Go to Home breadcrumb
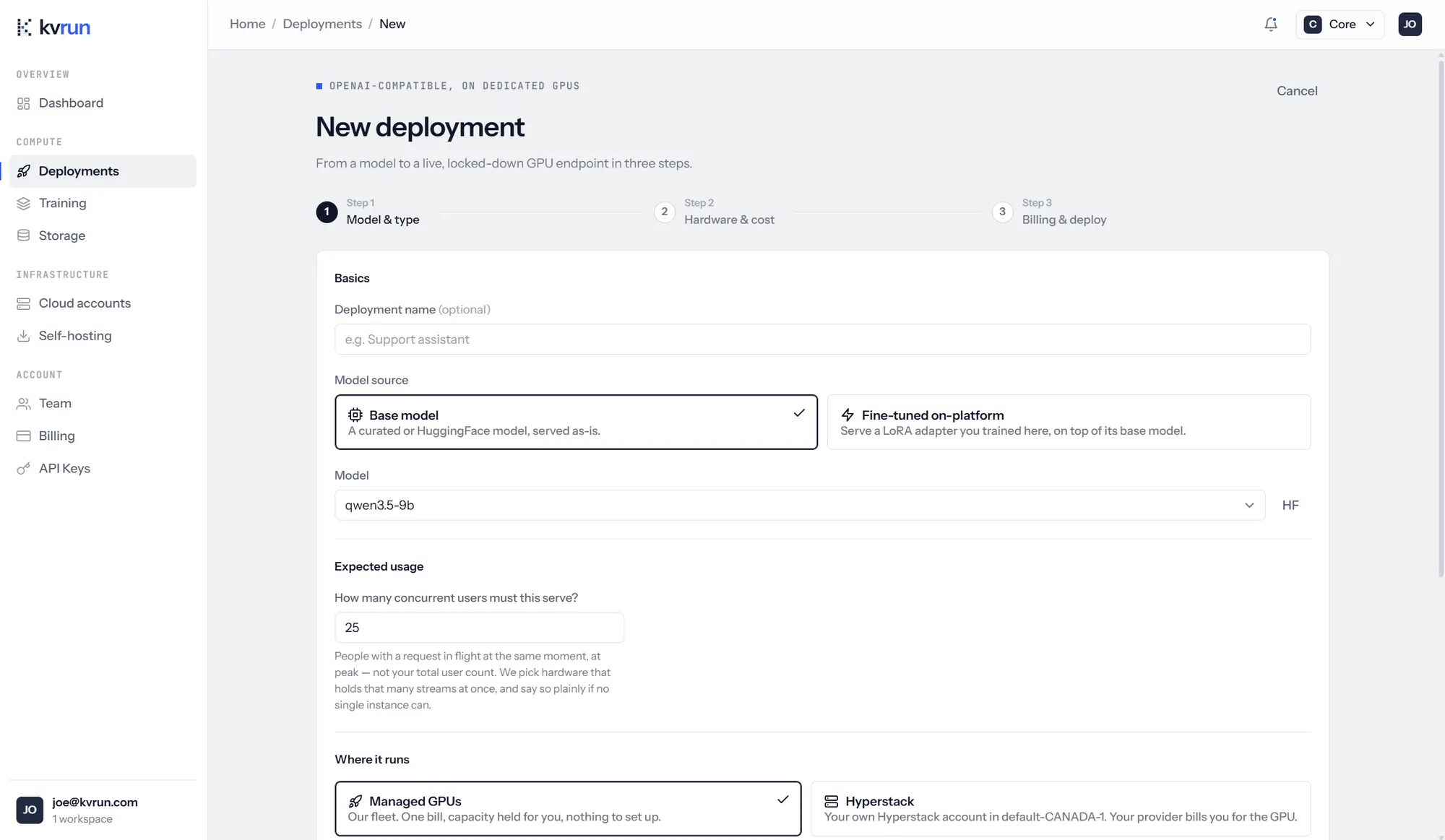Screen dimensions: 1445x840 tap(248, 24)
